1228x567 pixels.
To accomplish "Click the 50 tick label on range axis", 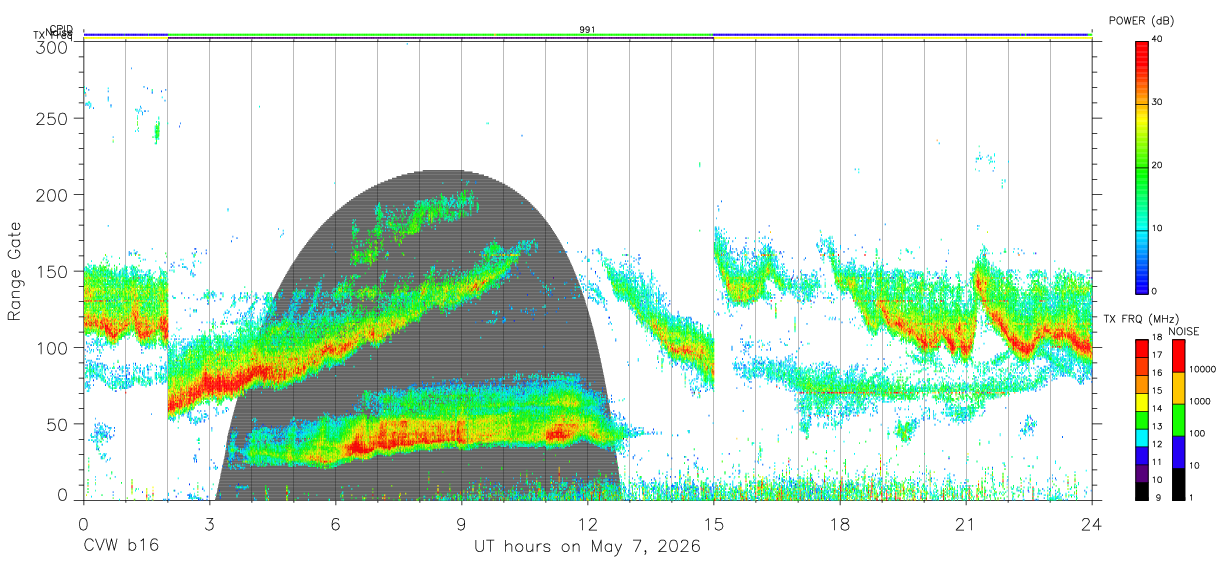I will tap(59, 424).
